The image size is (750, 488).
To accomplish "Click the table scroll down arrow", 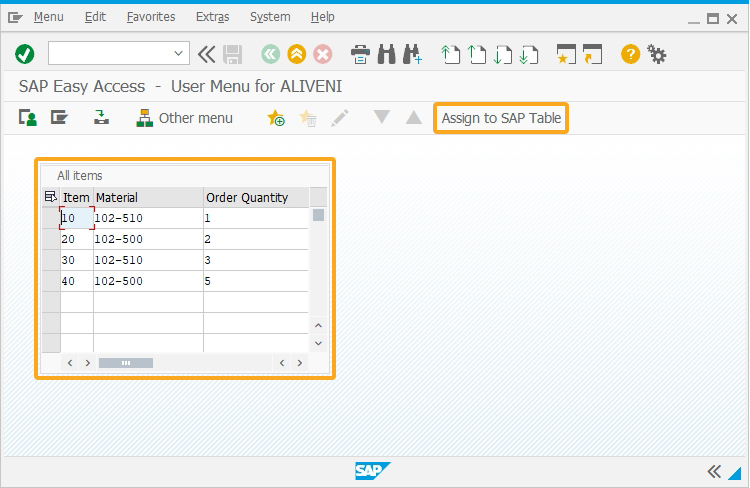I will (x=318, y=344).
